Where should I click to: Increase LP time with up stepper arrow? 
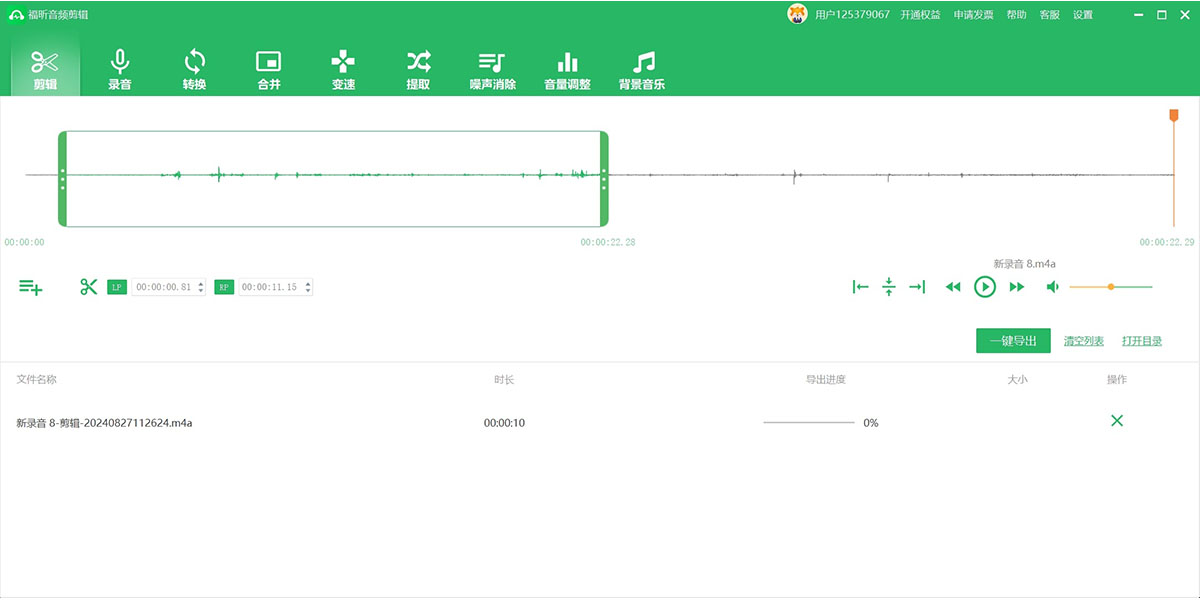point(201,283)
